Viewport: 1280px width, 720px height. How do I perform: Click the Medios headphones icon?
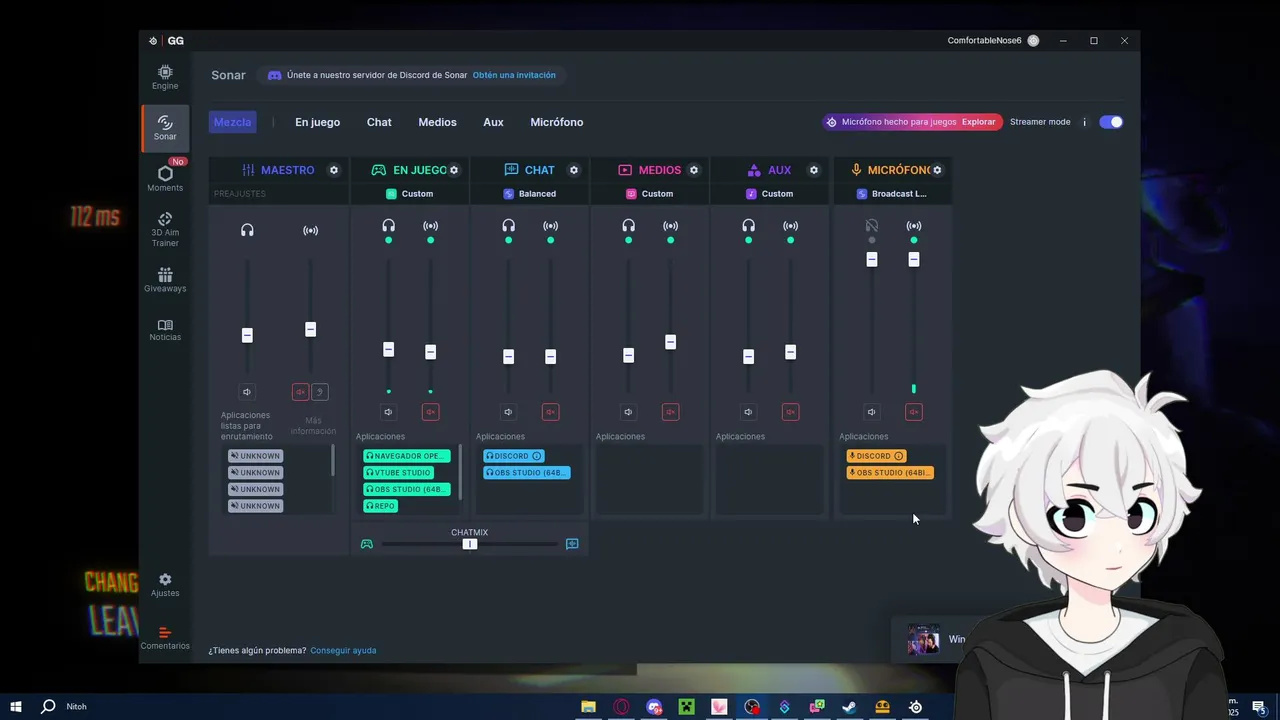629,226
